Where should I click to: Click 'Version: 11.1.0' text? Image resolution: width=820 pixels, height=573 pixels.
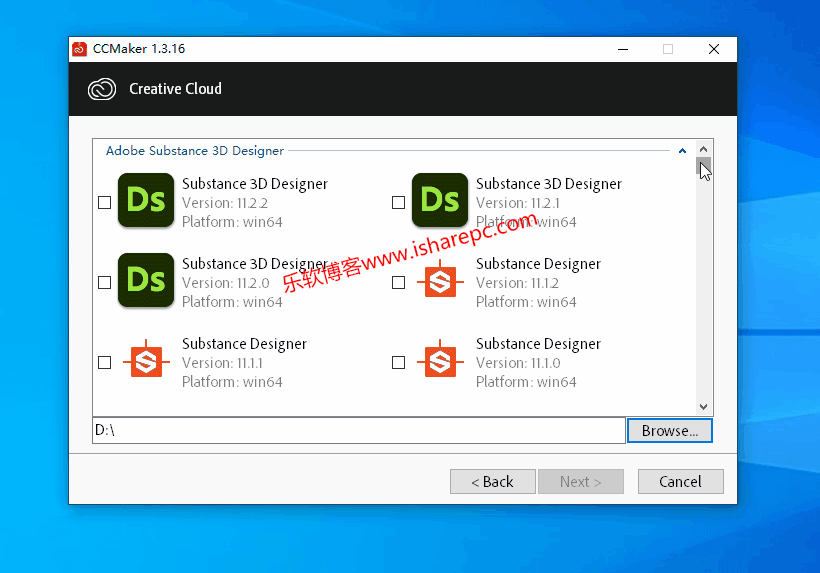[518, 363]
